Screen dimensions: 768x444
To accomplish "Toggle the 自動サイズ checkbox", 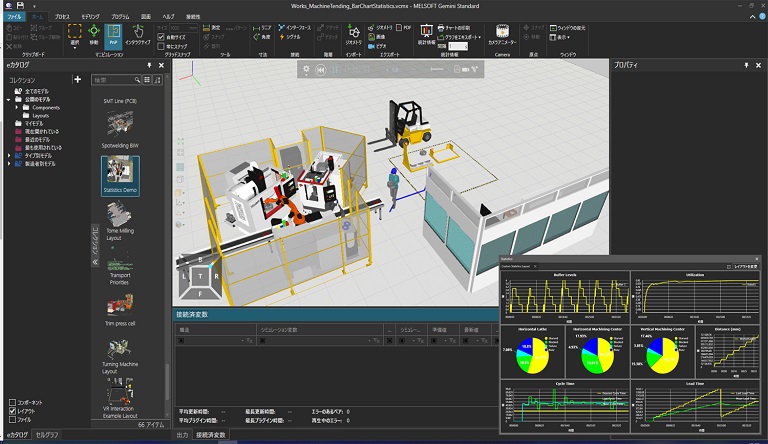I will 161,37.
